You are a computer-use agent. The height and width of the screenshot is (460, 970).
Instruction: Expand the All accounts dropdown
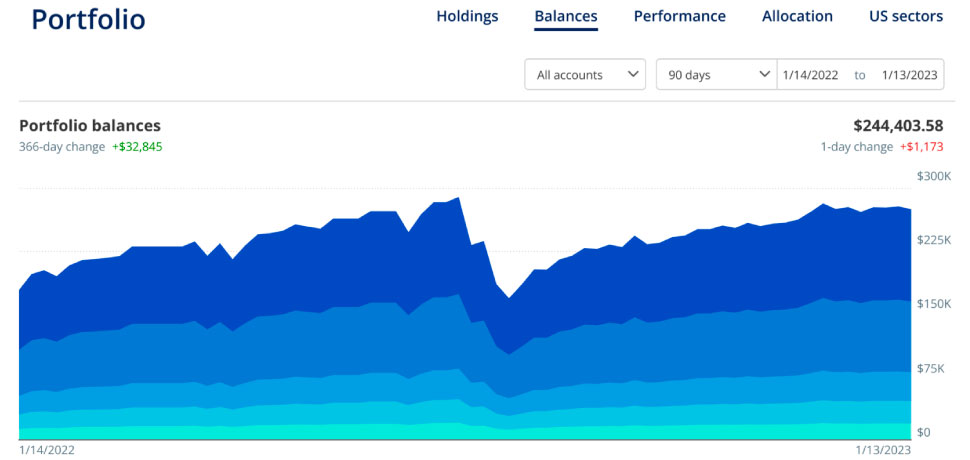click(x=584, y=75)
